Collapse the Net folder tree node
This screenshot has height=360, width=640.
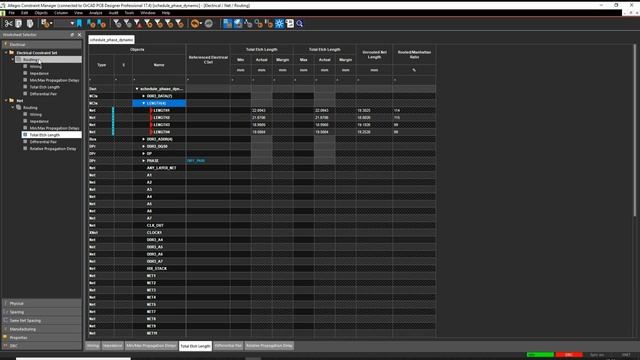(x=6, y=100)
